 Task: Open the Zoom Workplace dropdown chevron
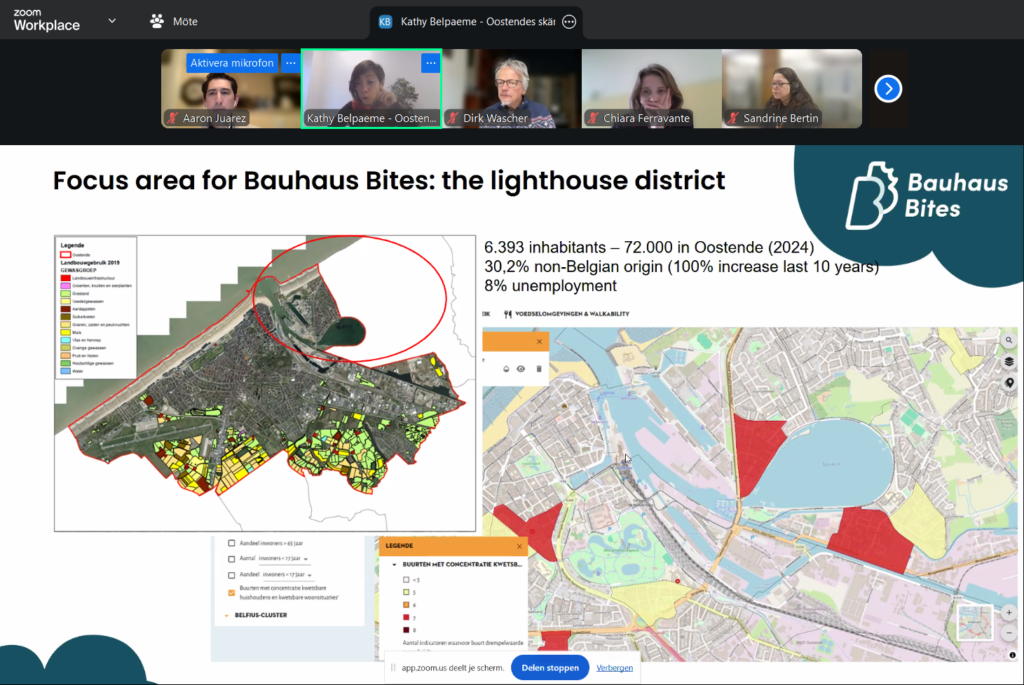click(x=111, y=20)
